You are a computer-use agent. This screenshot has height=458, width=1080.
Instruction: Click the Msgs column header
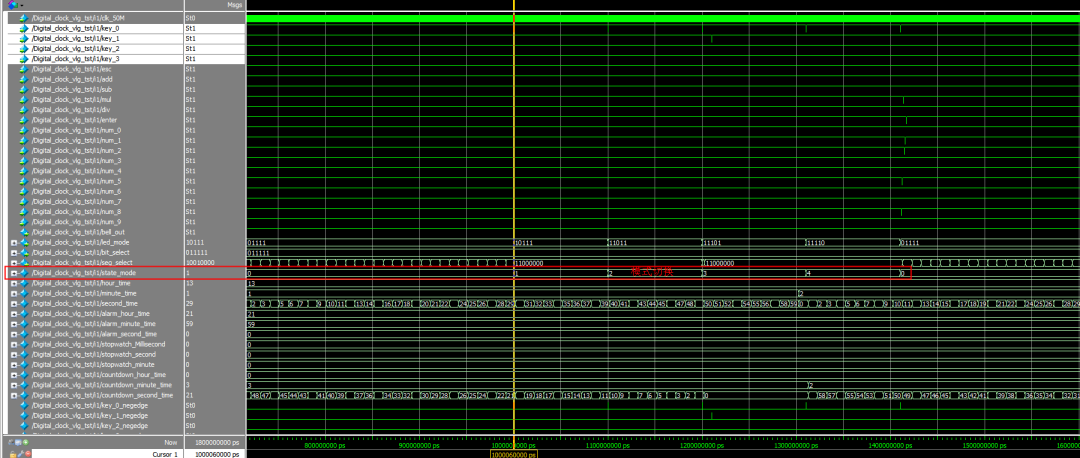pos(234,5)
